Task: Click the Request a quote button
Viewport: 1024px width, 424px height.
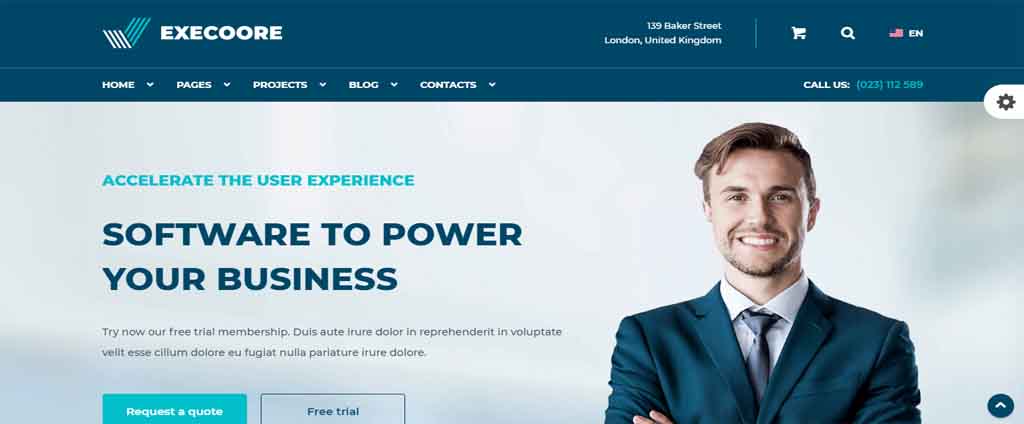Action: coord(174,410)
